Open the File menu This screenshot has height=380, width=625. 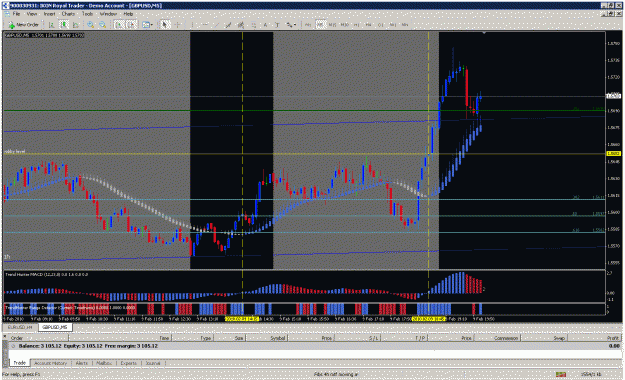(16, 14)
